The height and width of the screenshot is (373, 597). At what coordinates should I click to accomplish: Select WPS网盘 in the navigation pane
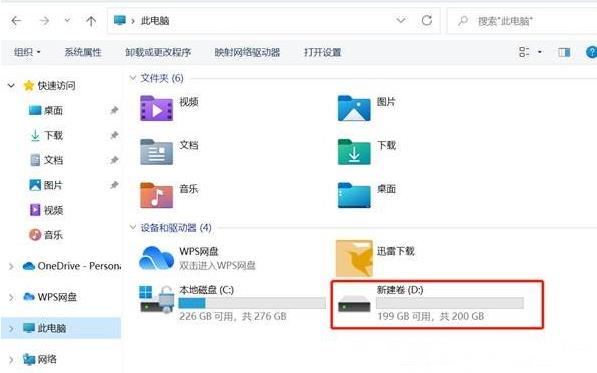(57, 297)
